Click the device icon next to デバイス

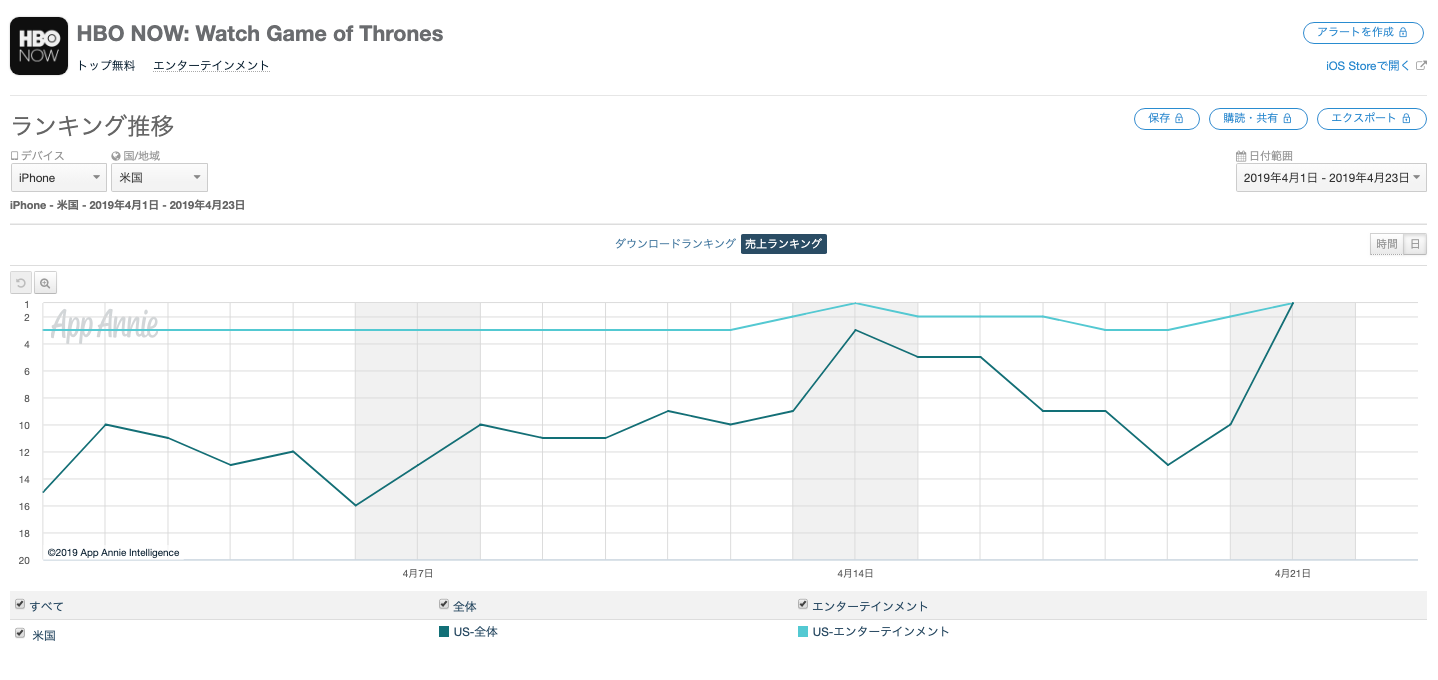pos(14,156)
